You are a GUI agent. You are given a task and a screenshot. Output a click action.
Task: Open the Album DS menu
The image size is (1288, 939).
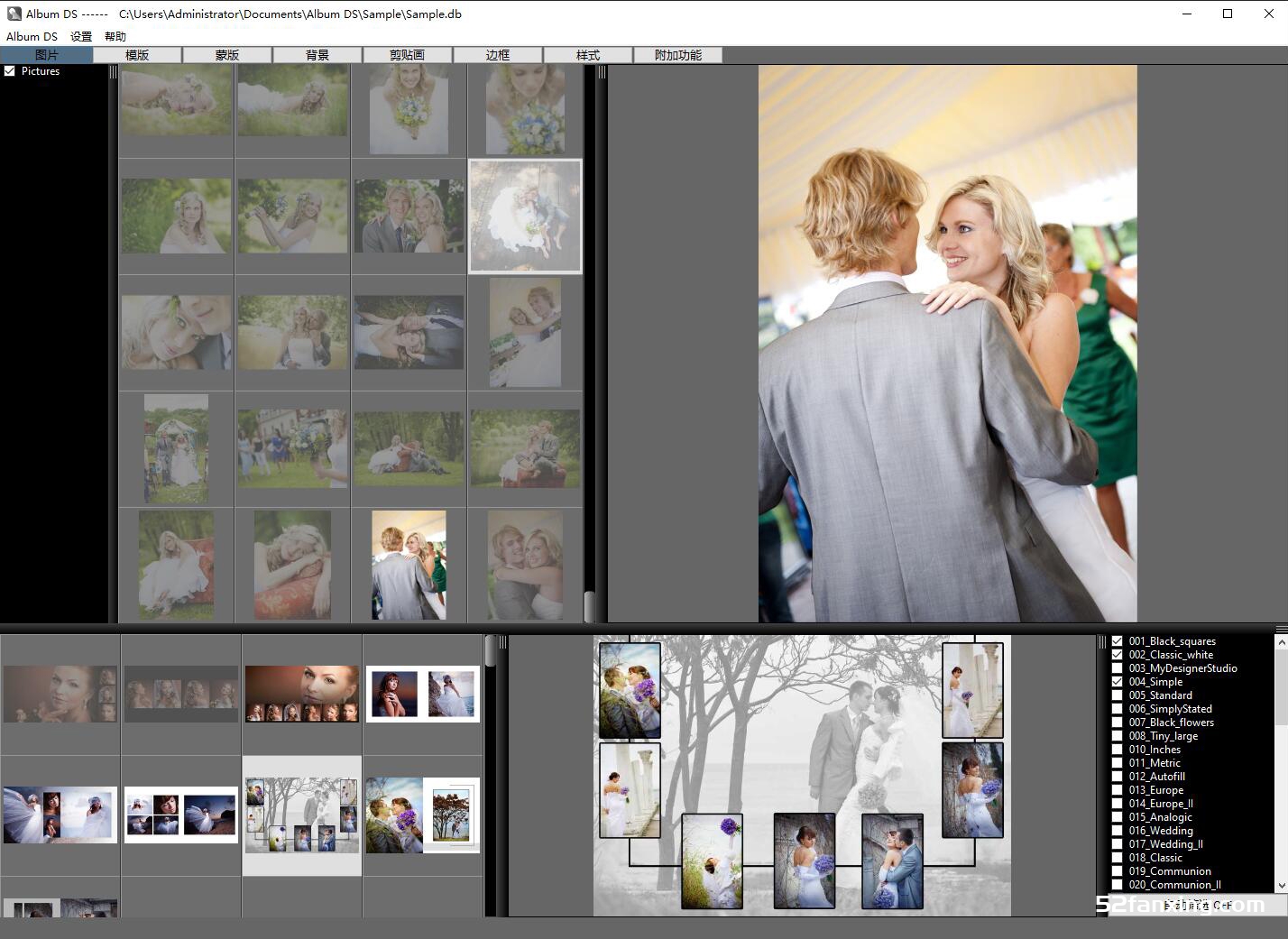click(x=32, y=37)
